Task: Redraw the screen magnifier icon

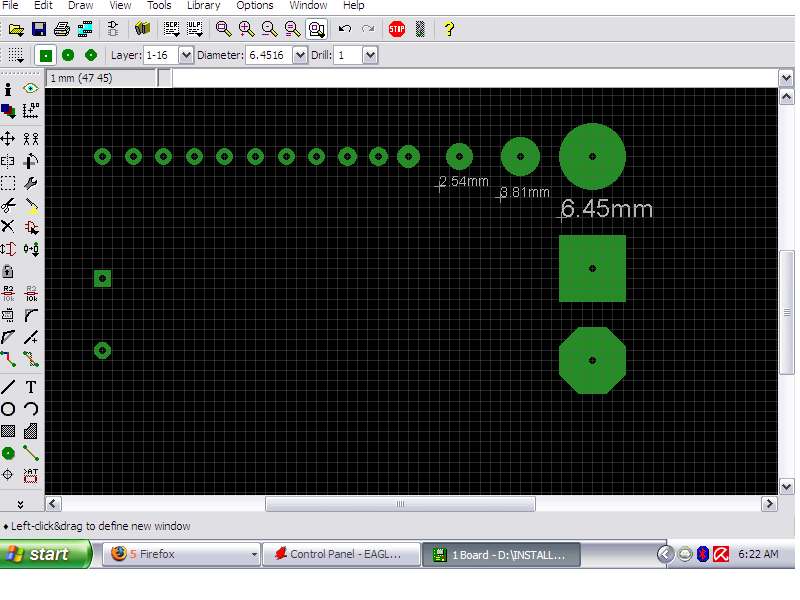Action: point(292,29)
